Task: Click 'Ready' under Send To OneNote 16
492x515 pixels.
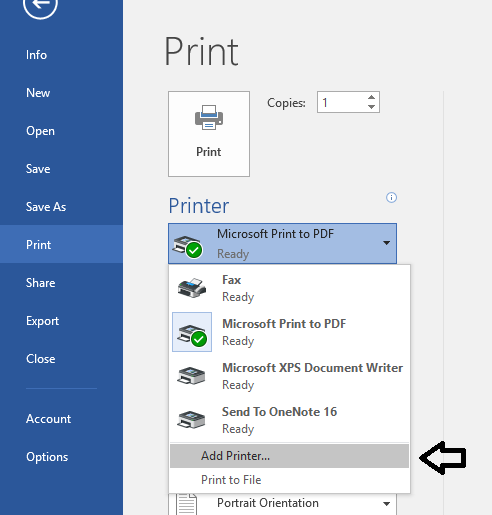Action: [238, 429]
